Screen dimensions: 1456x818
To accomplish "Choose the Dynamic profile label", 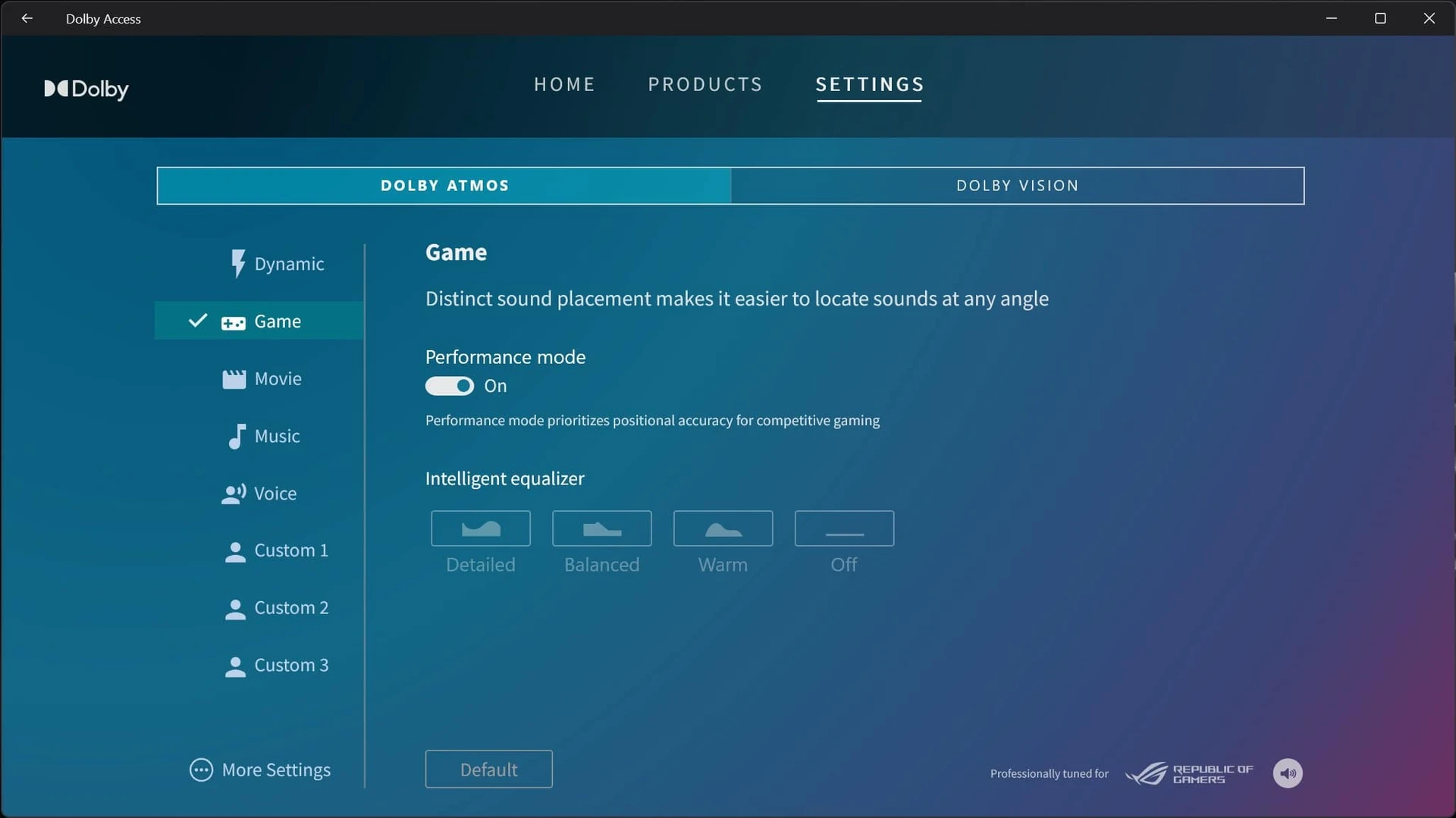I will (289, 264).
